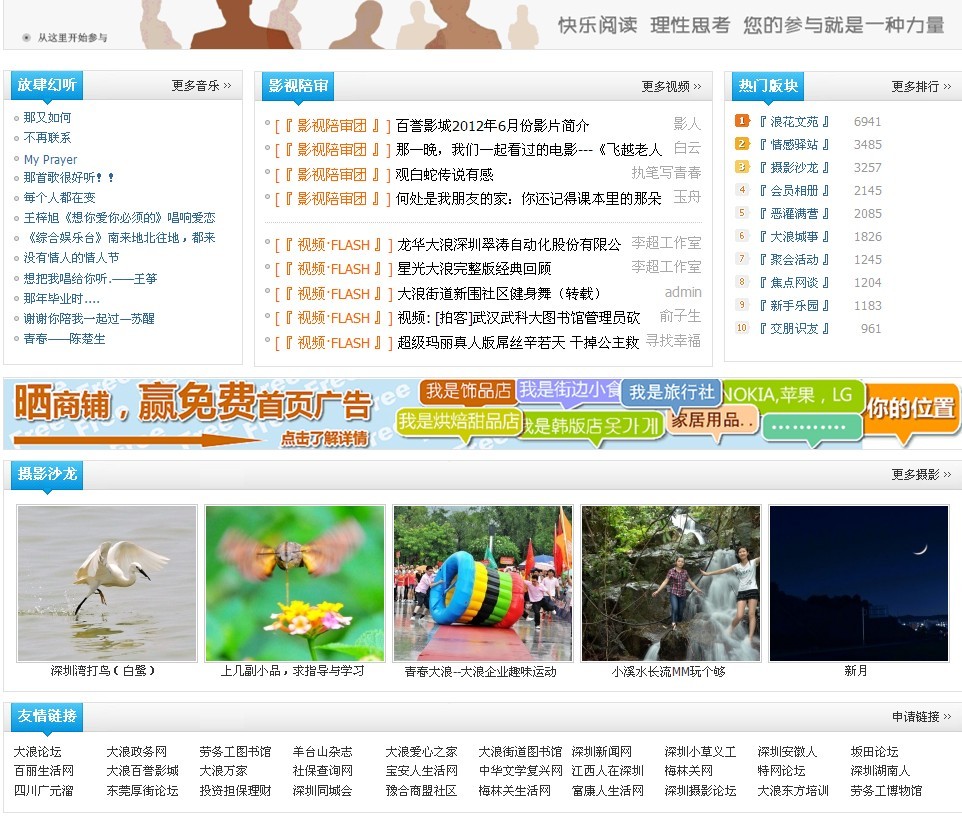Open friendly link 大浪政务网
962x828 pixels.
tap(136, 751)
